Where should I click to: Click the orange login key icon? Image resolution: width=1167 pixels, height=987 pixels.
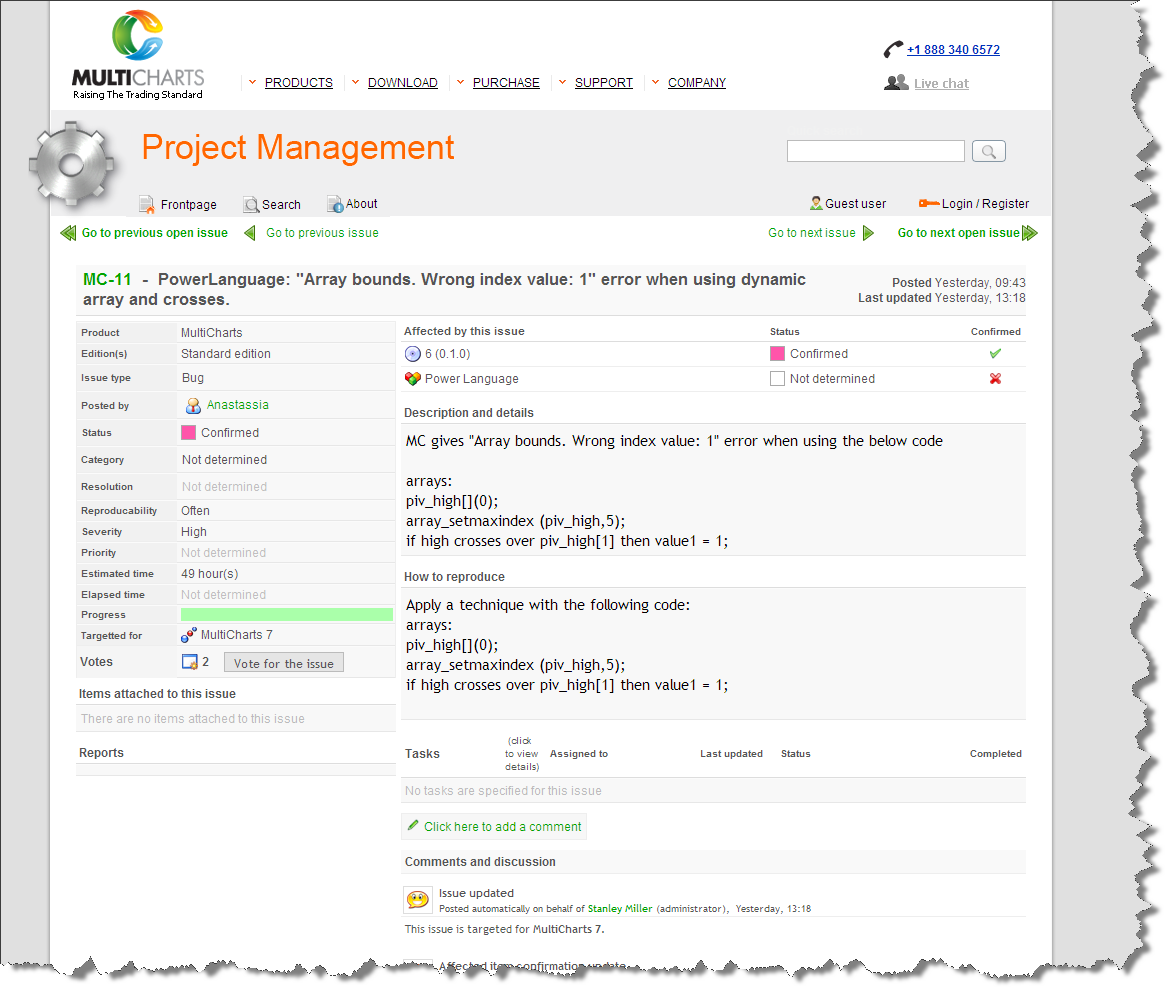929,203
